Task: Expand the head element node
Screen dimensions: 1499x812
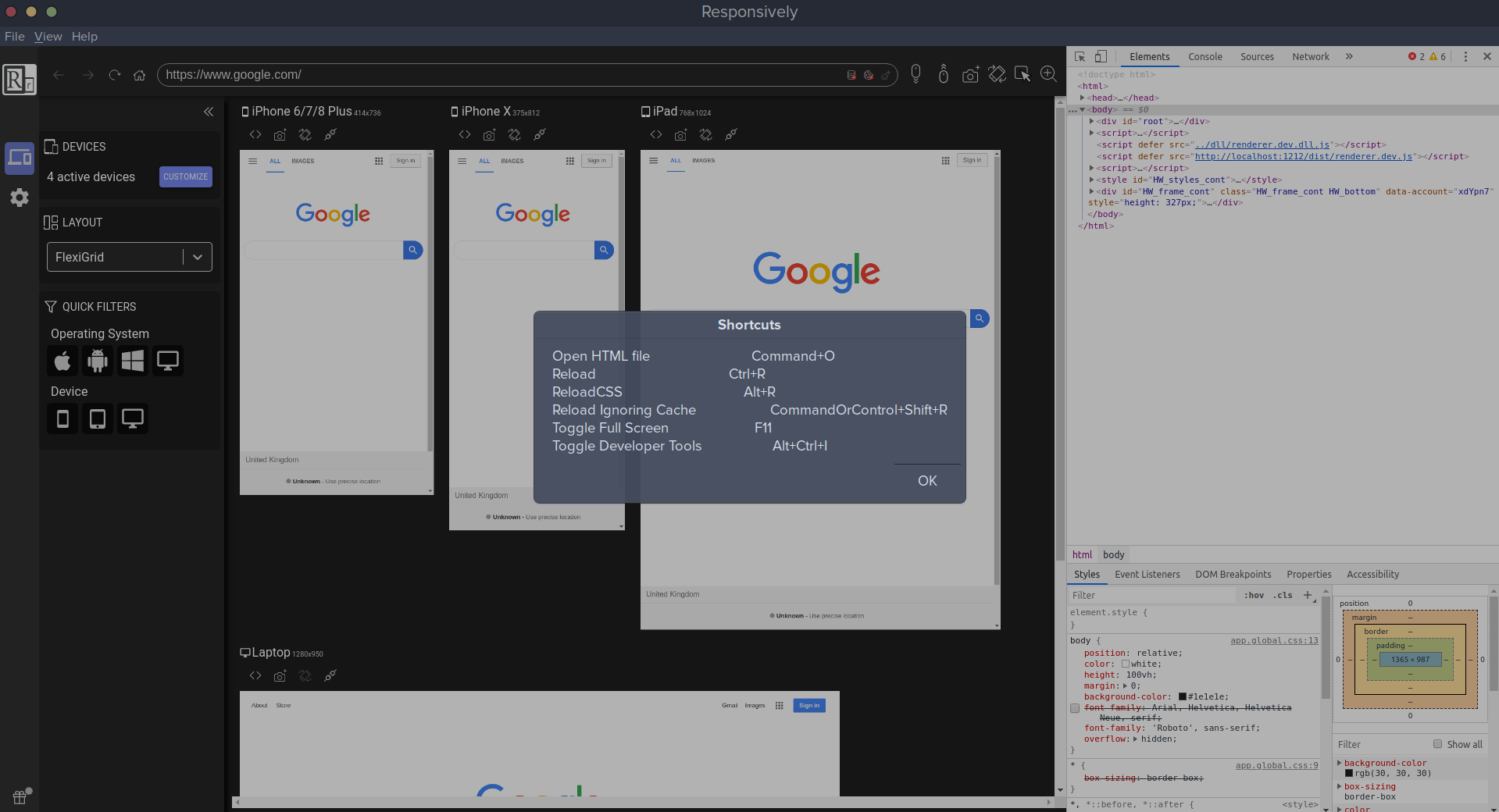Action: [1083, 98]
